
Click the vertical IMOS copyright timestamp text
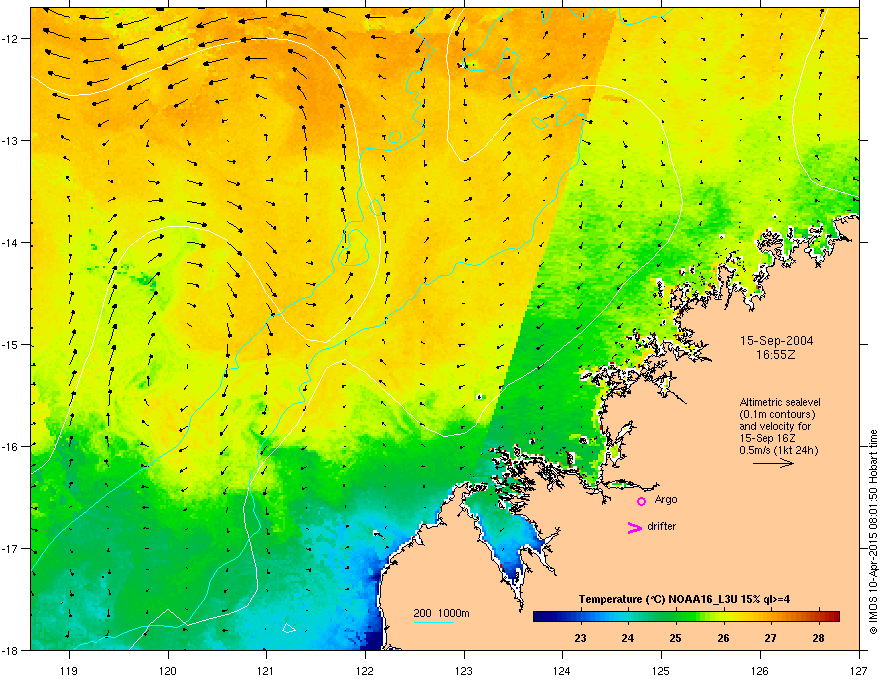tap(873, 532)
